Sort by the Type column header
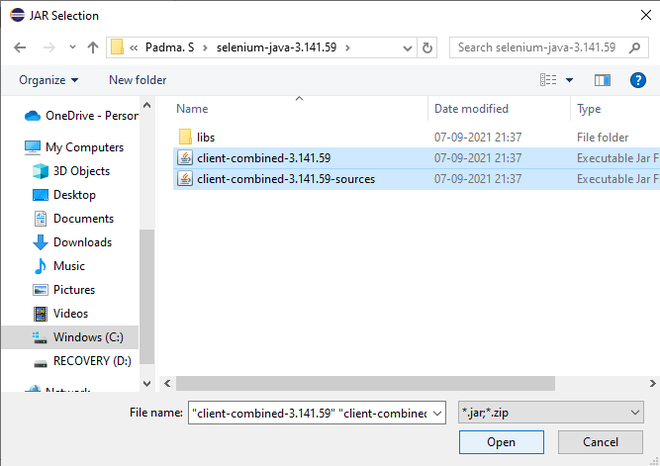This screenshot has height=466, width=660. pyautogui.click(x=589, y=109)
